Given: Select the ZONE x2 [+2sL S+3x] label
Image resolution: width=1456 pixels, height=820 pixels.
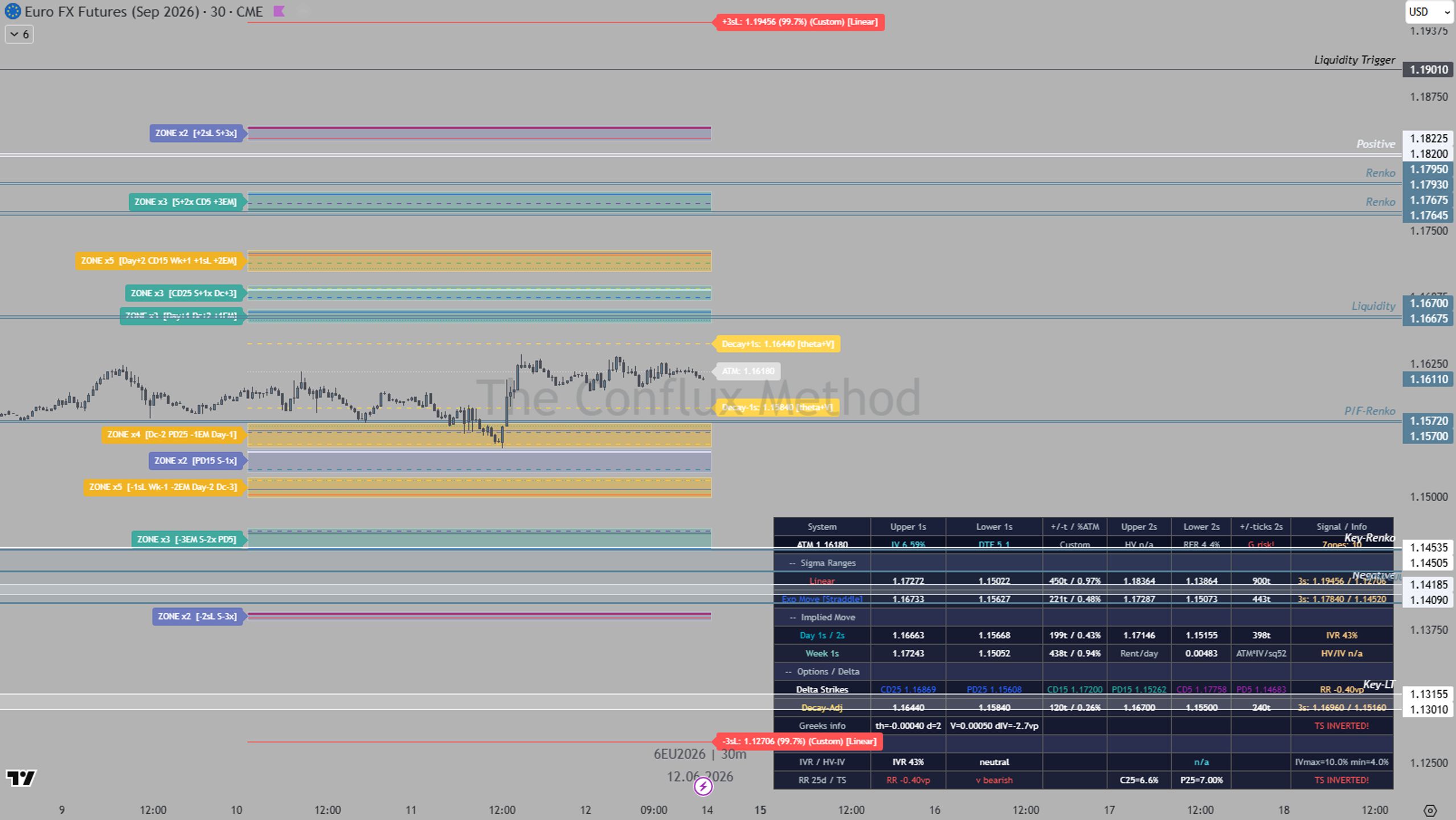Looking at the screenshot, I should [x=197, y=133].
